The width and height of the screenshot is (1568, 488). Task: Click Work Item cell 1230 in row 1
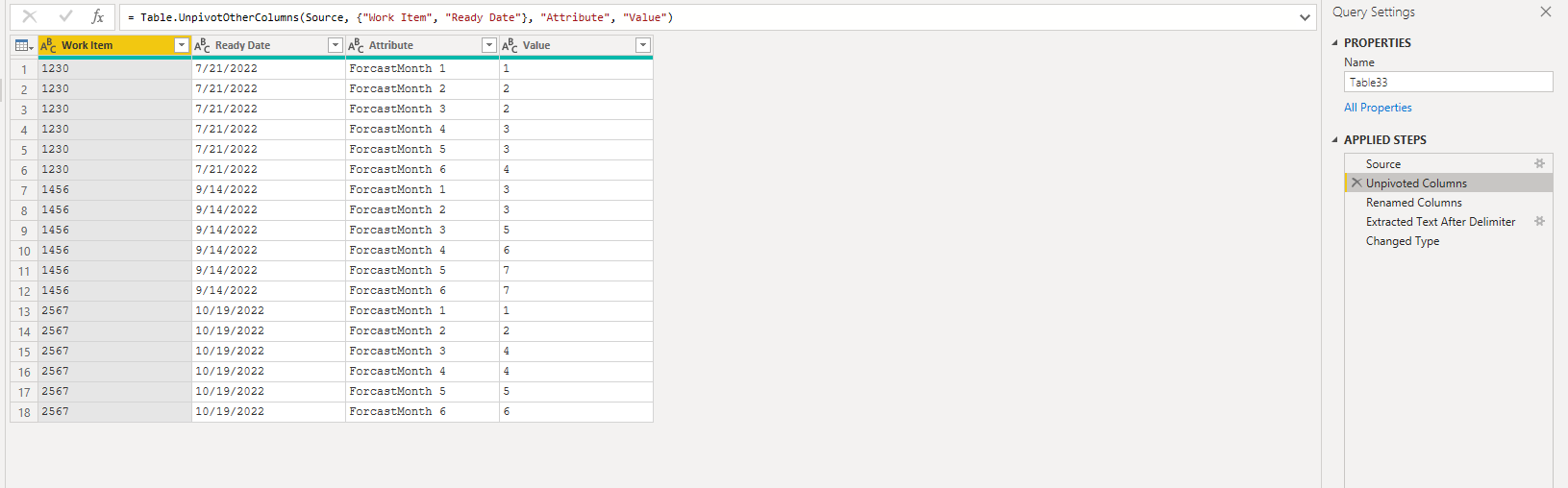pyautogui.click(x=114, y=69)
